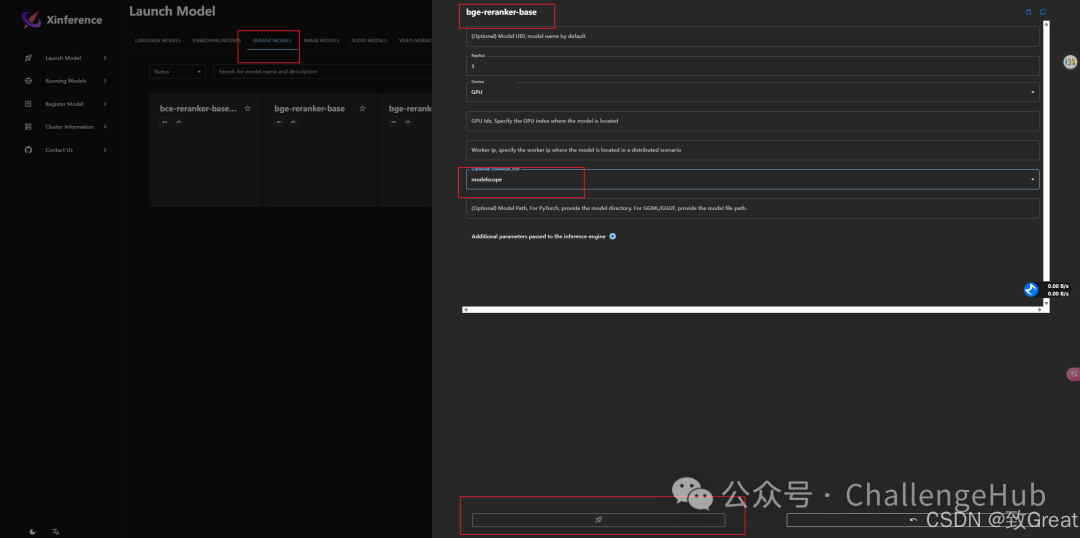
Task: Click the Replica input field
Action: (753, 66)
